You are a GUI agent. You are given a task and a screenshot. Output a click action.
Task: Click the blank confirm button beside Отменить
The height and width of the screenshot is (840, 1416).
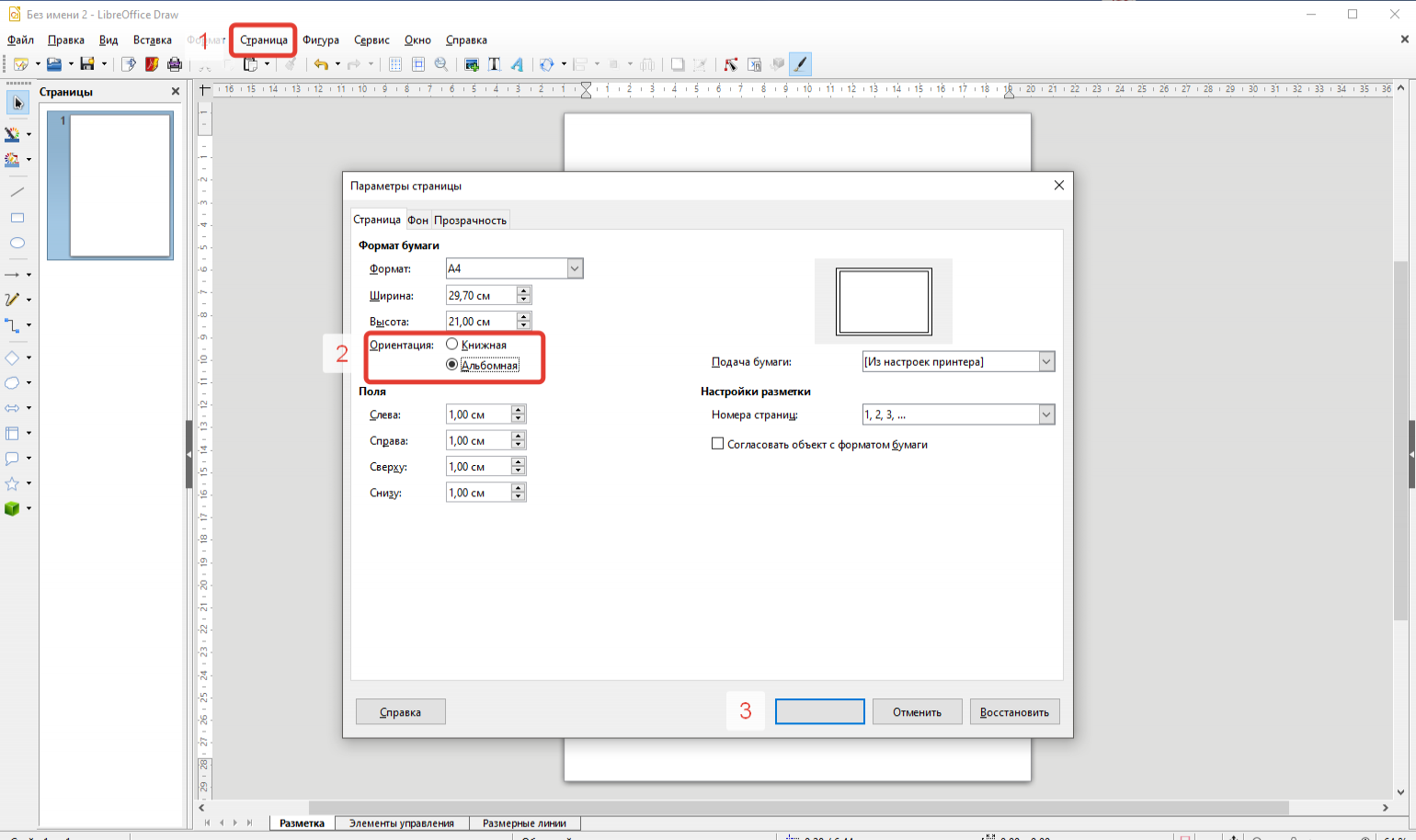click(x=820, y=712)
